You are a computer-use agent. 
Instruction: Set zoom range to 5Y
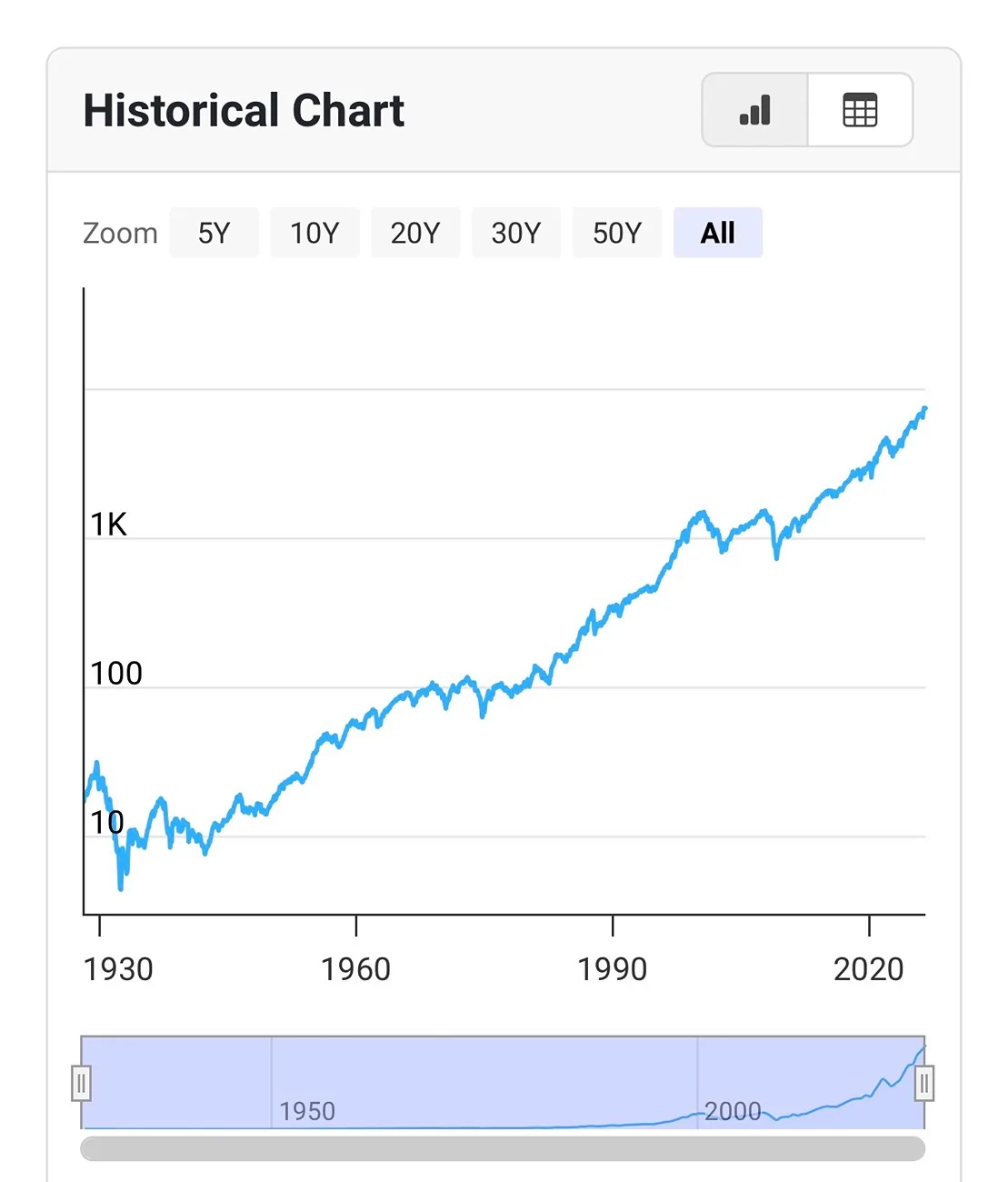pyautogui.click(x=215, y=233)
